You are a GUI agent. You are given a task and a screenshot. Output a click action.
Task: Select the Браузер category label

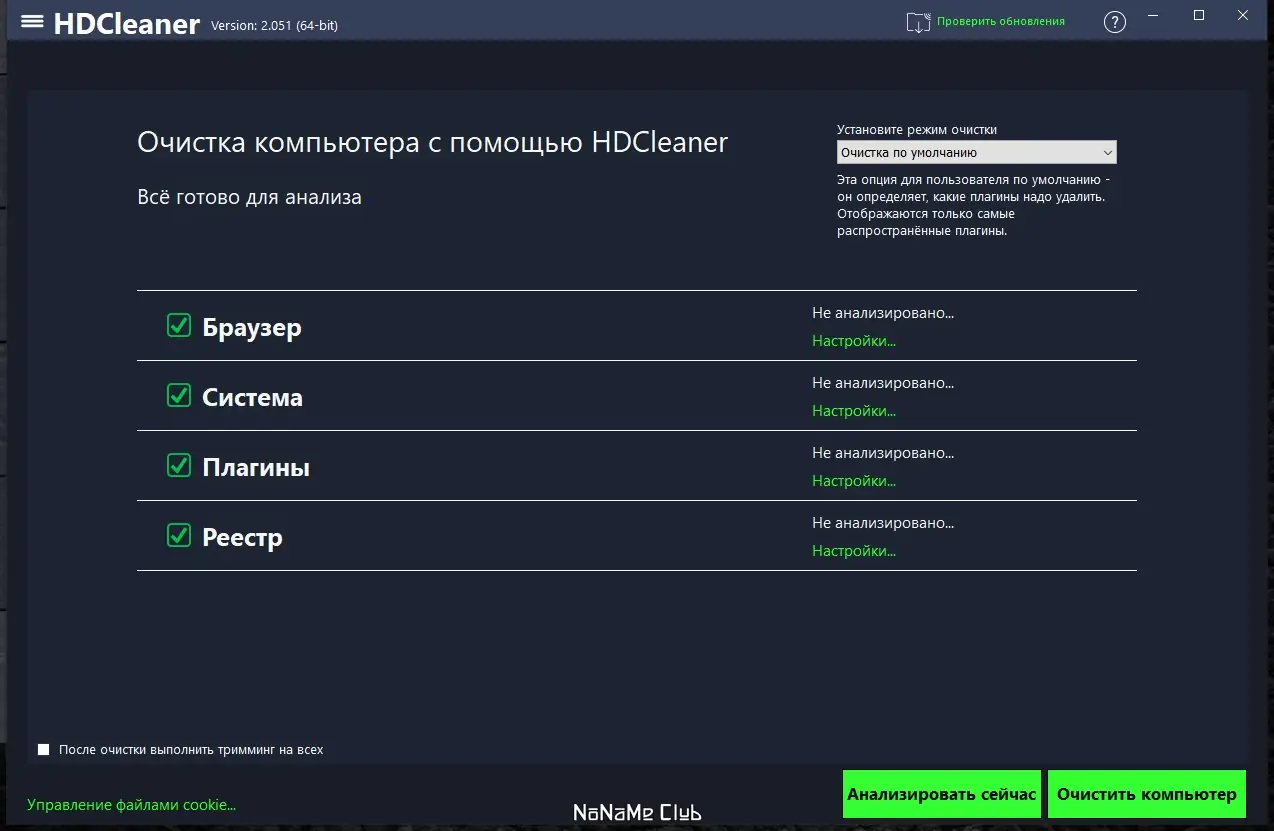point(252,328)
